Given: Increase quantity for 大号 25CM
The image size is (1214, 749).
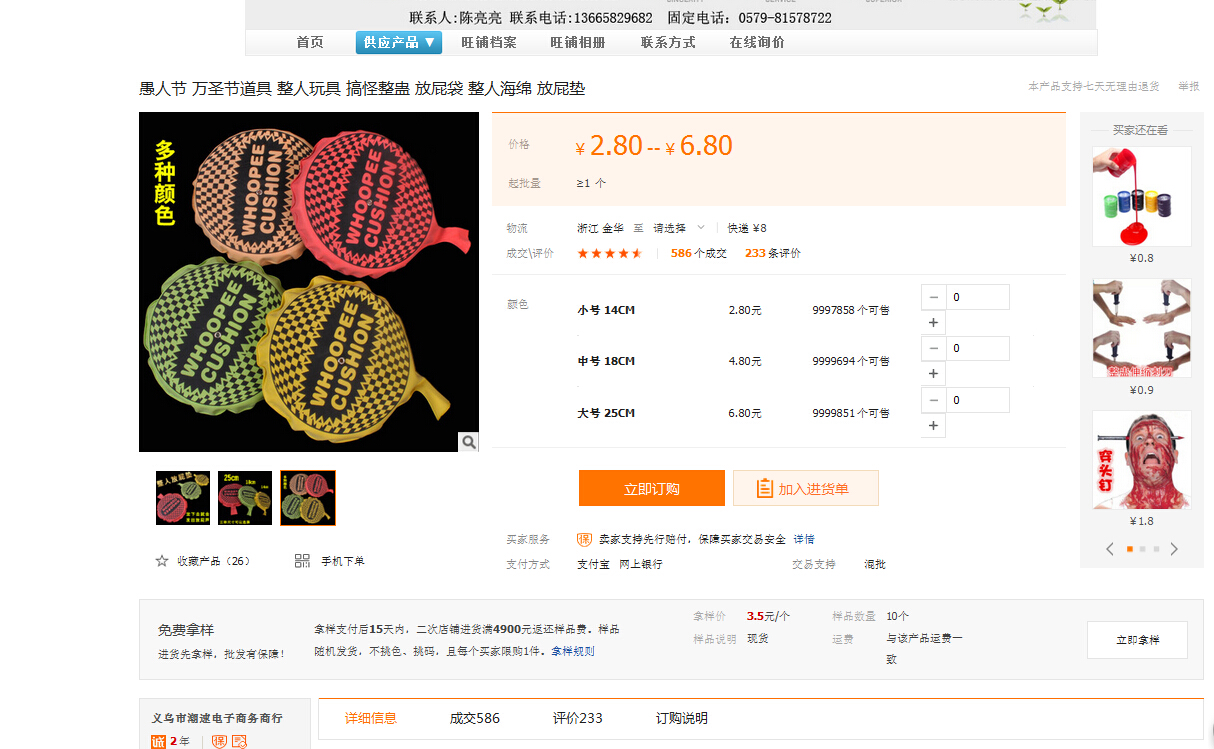Looking at the screenshot, I should pos(933,426).
